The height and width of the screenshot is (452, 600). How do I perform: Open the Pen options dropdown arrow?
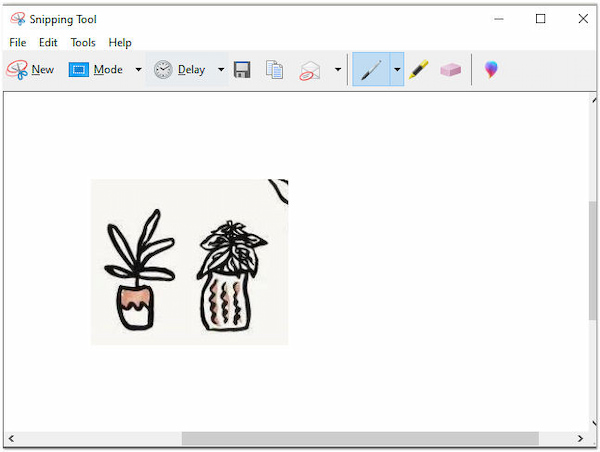pos(397,70)
